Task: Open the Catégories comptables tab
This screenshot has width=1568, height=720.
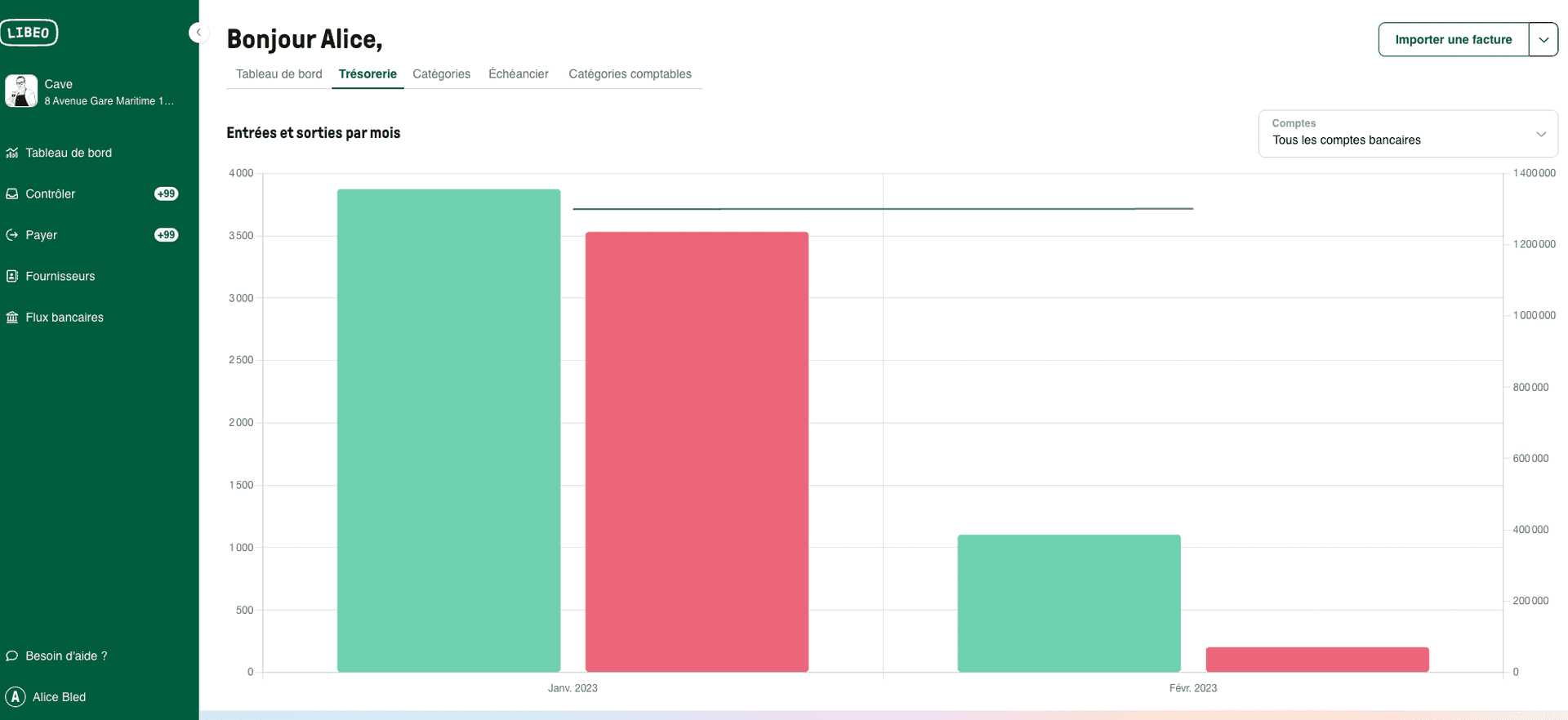Action: pyautogui.click(x=630, y=73)
